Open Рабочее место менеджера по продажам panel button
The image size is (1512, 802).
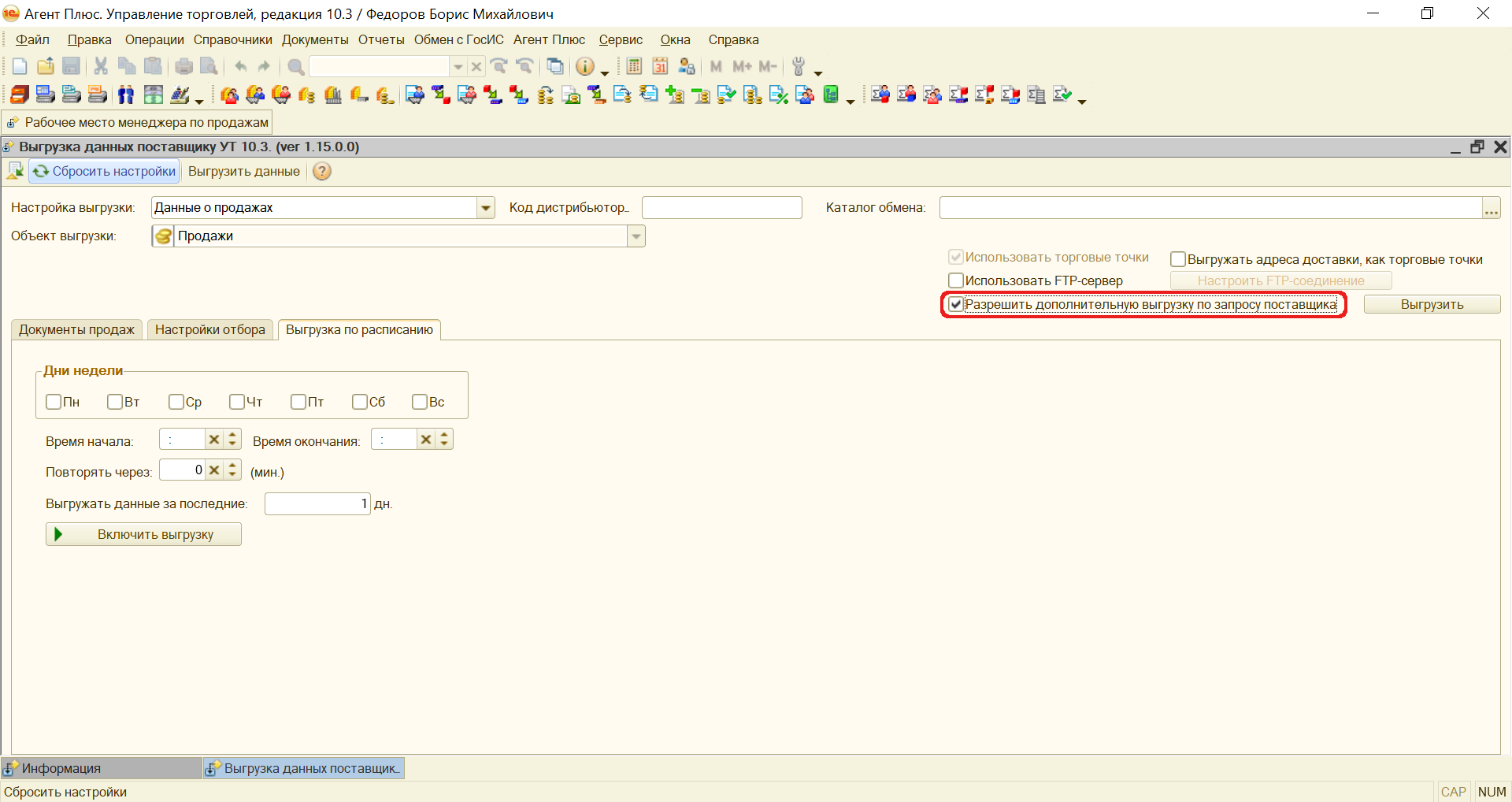click(138, 122)
